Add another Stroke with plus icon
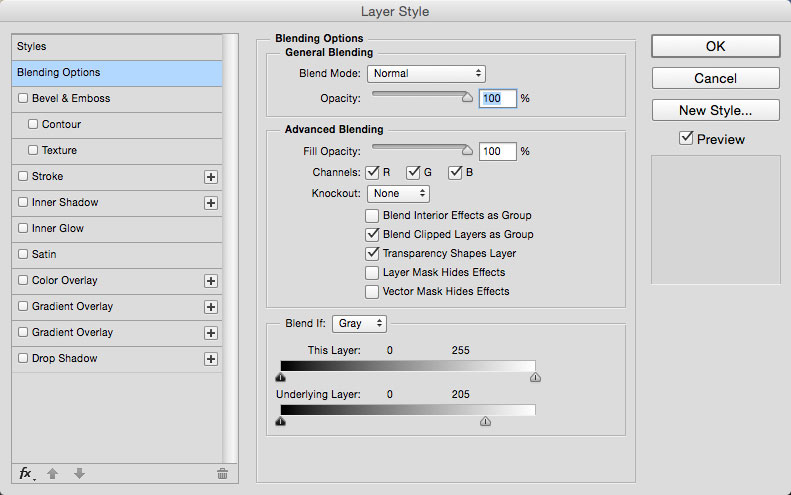Screen dimensions: 791x495 point(211,177)
